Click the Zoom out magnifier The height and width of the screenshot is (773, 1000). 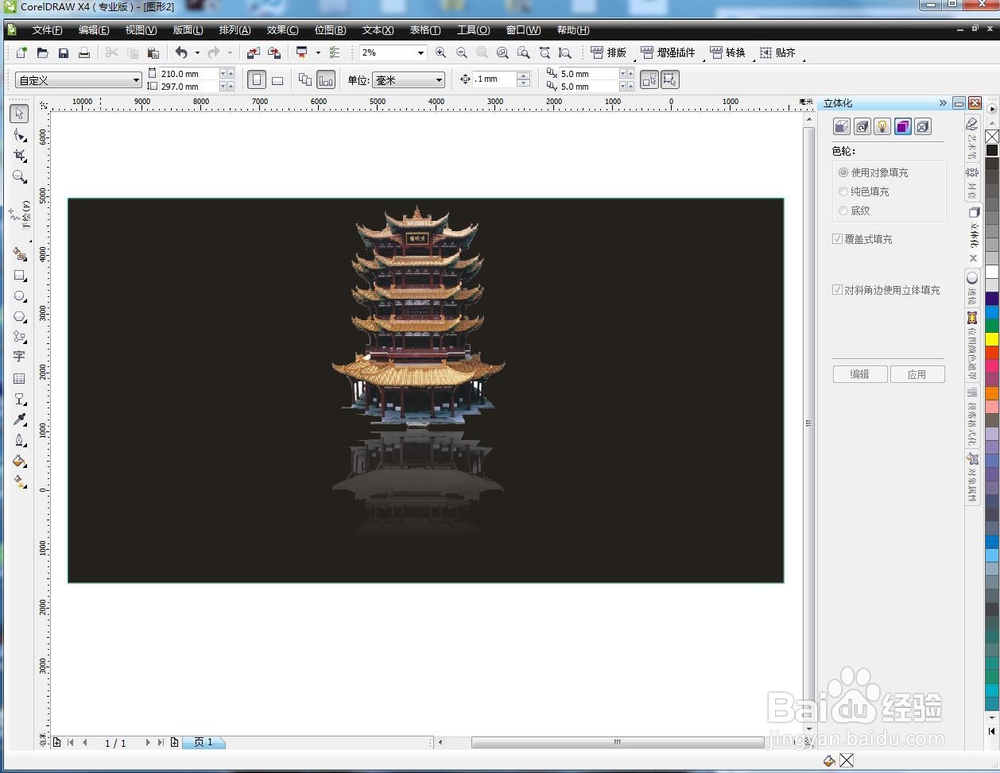[462, 52]
